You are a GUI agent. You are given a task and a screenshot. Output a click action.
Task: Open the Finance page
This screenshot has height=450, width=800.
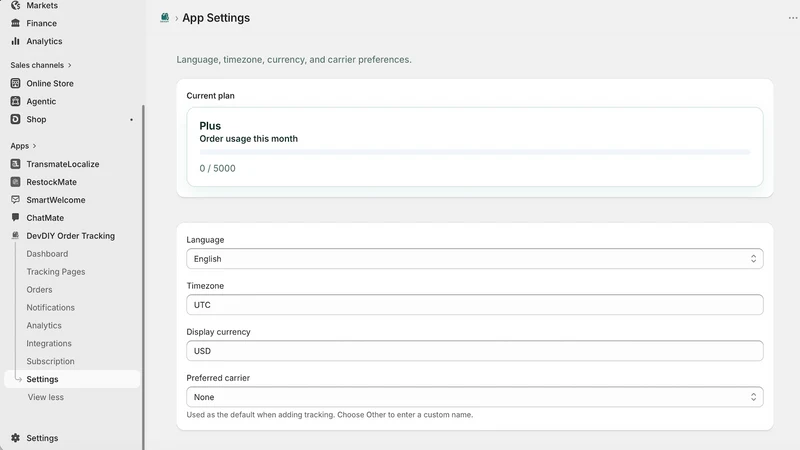click(41, 23)
